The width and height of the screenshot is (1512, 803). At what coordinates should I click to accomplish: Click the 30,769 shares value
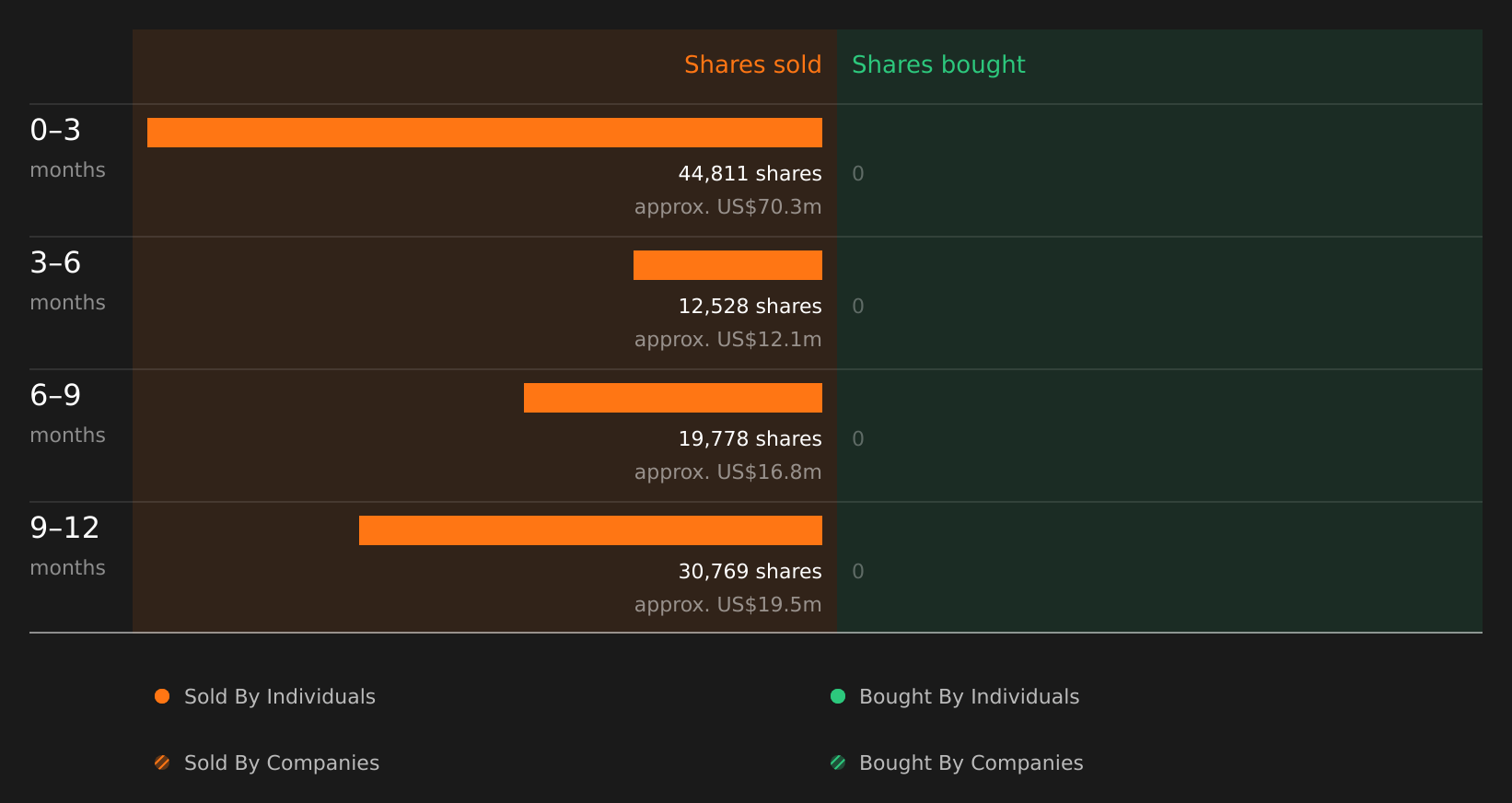coord(750,572)
